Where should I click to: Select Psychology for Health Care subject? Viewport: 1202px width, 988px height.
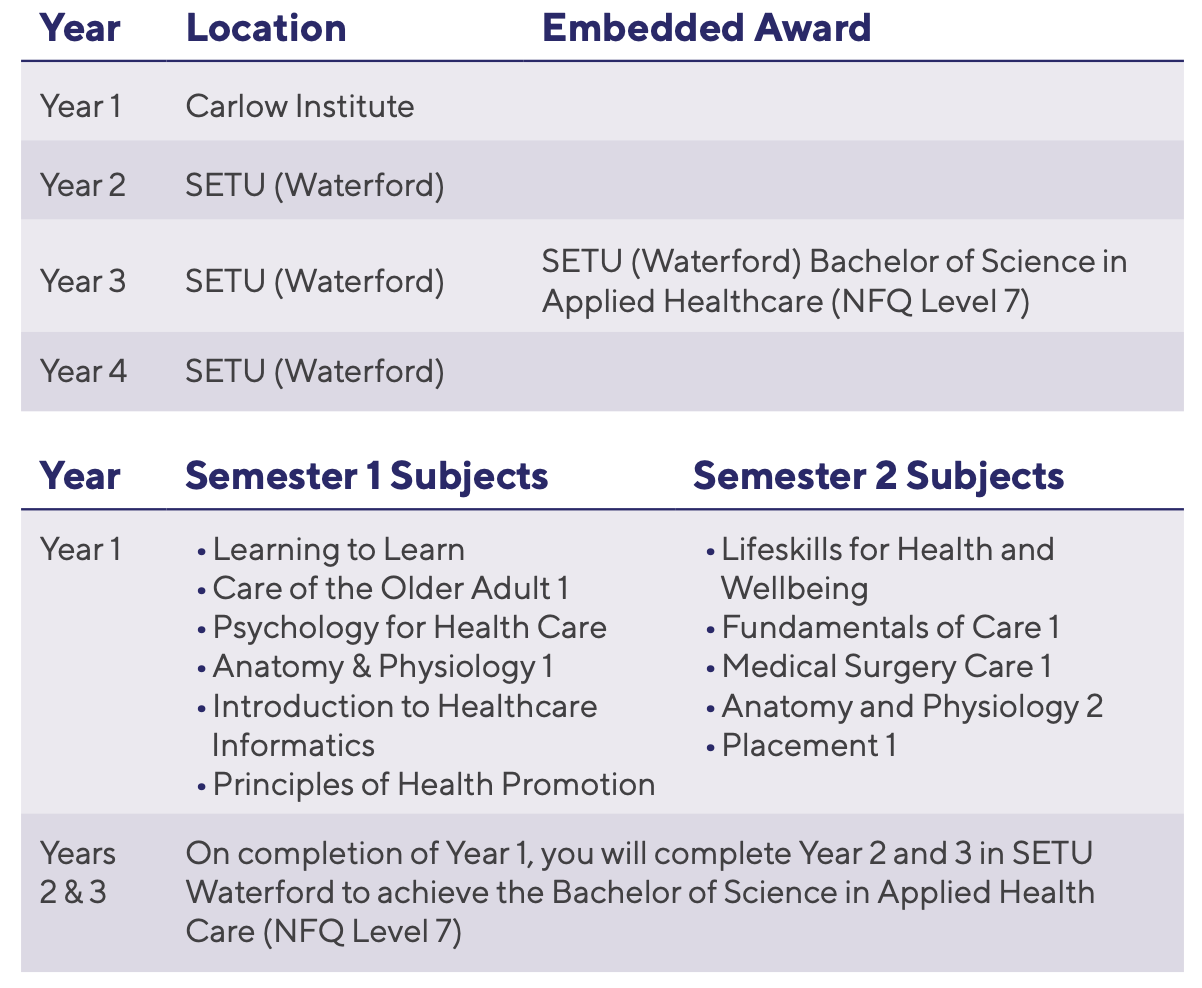(x=409, y=628)
